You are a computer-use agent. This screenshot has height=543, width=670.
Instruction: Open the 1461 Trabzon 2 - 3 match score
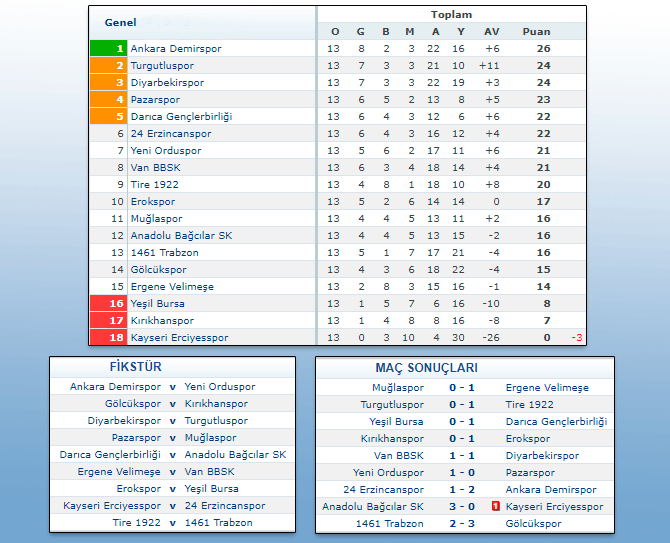(x=462, y=524)
